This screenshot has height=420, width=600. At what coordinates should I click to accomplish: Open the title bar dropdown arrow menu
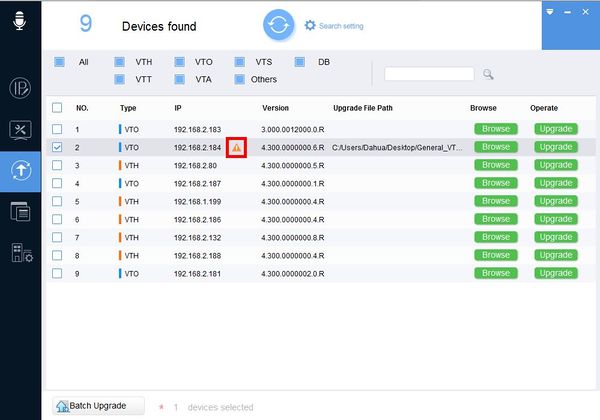pos(550,12)
